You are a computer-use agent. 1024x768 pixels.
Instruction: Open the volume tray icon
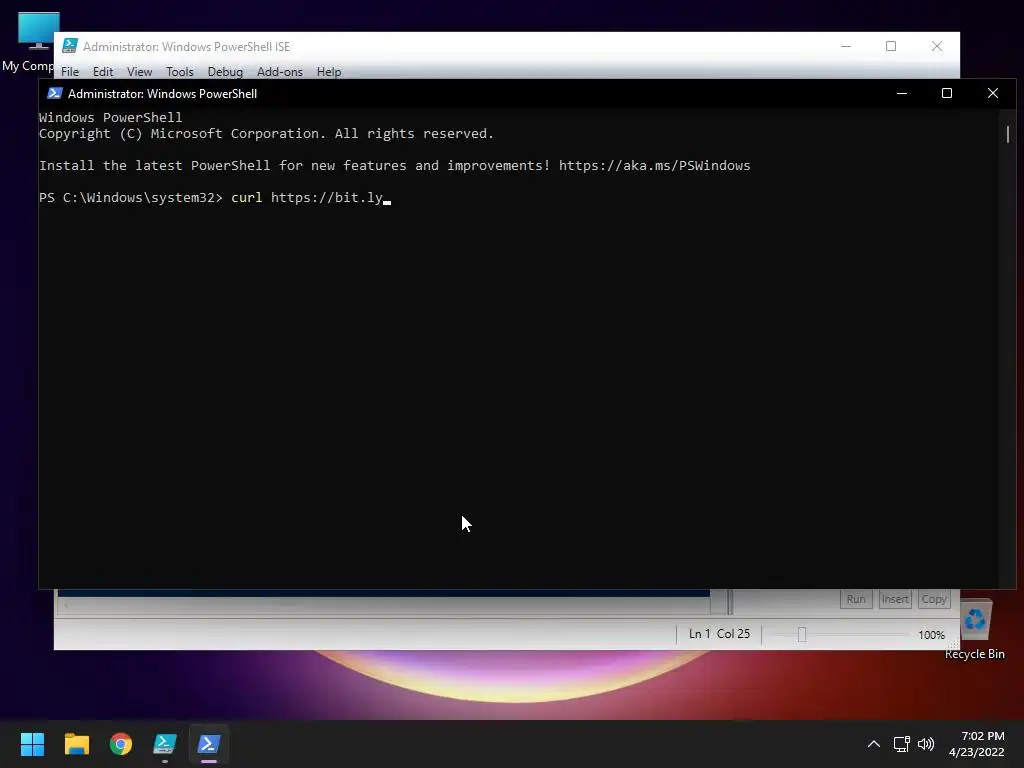pyautogui.click(x=926, y=744)
